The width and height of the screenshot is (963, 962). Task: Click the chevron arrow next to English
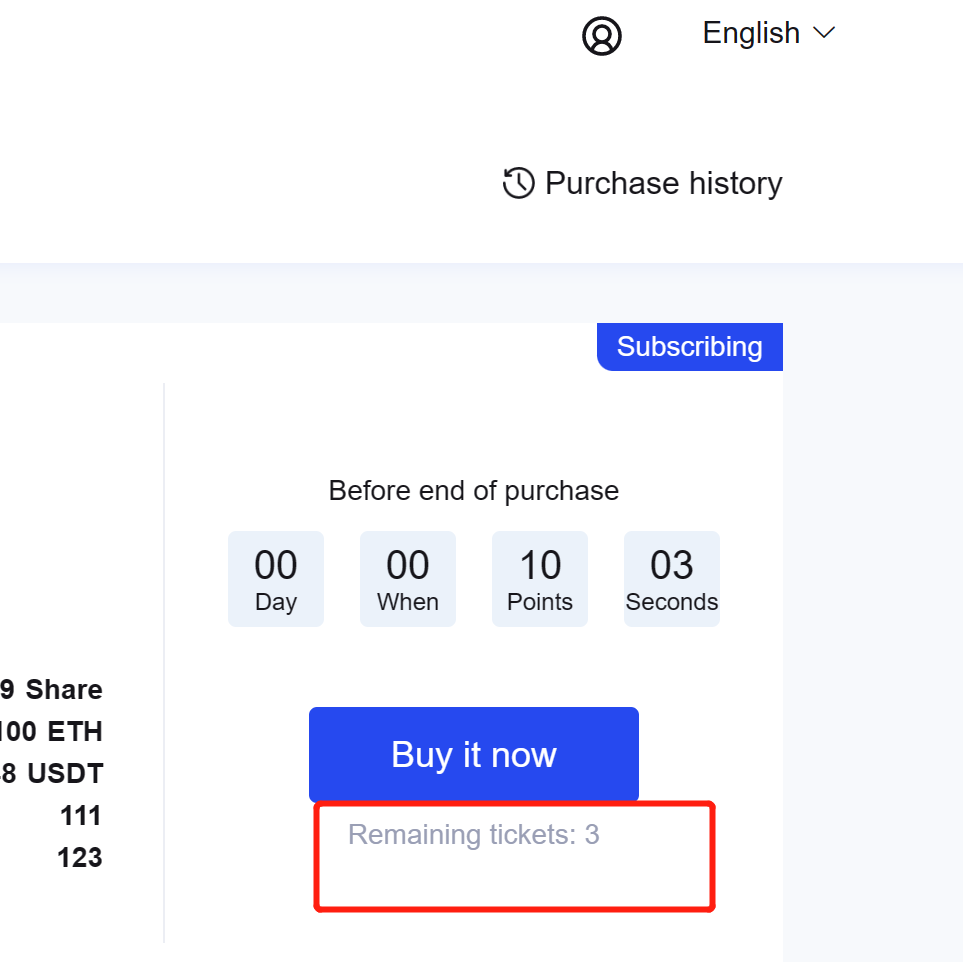pyautogui.click(x=824, y=33)
